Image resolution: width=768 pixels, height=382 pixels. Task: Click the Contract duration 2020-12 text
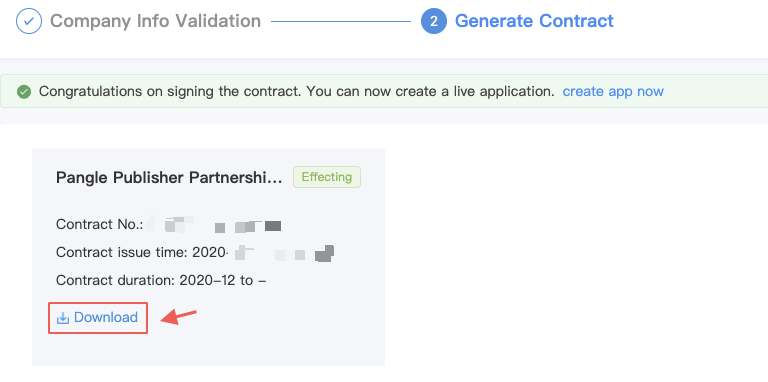click(161, 281)
